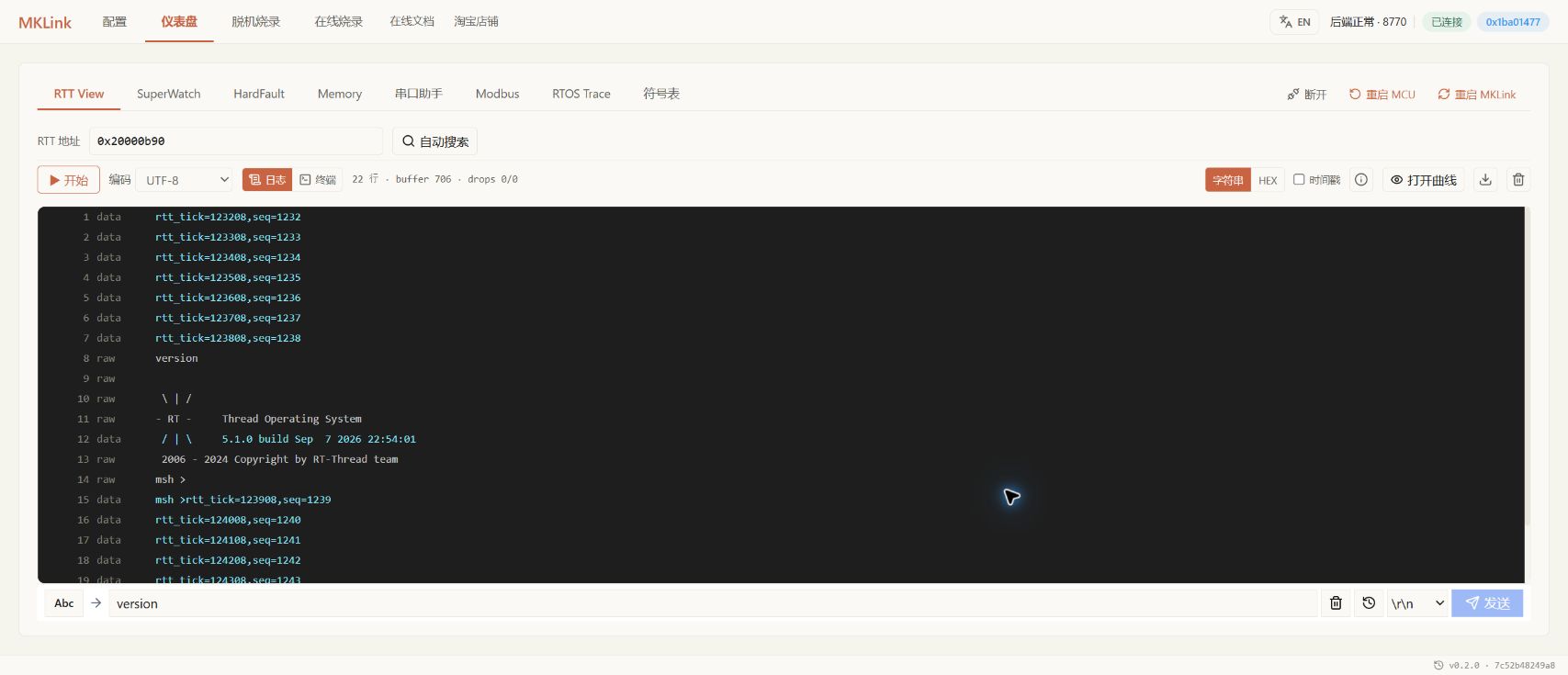This screenshot has height=675, width=1568.
Task: Open the HardFault tab
Action: click(x=259, y=94)
